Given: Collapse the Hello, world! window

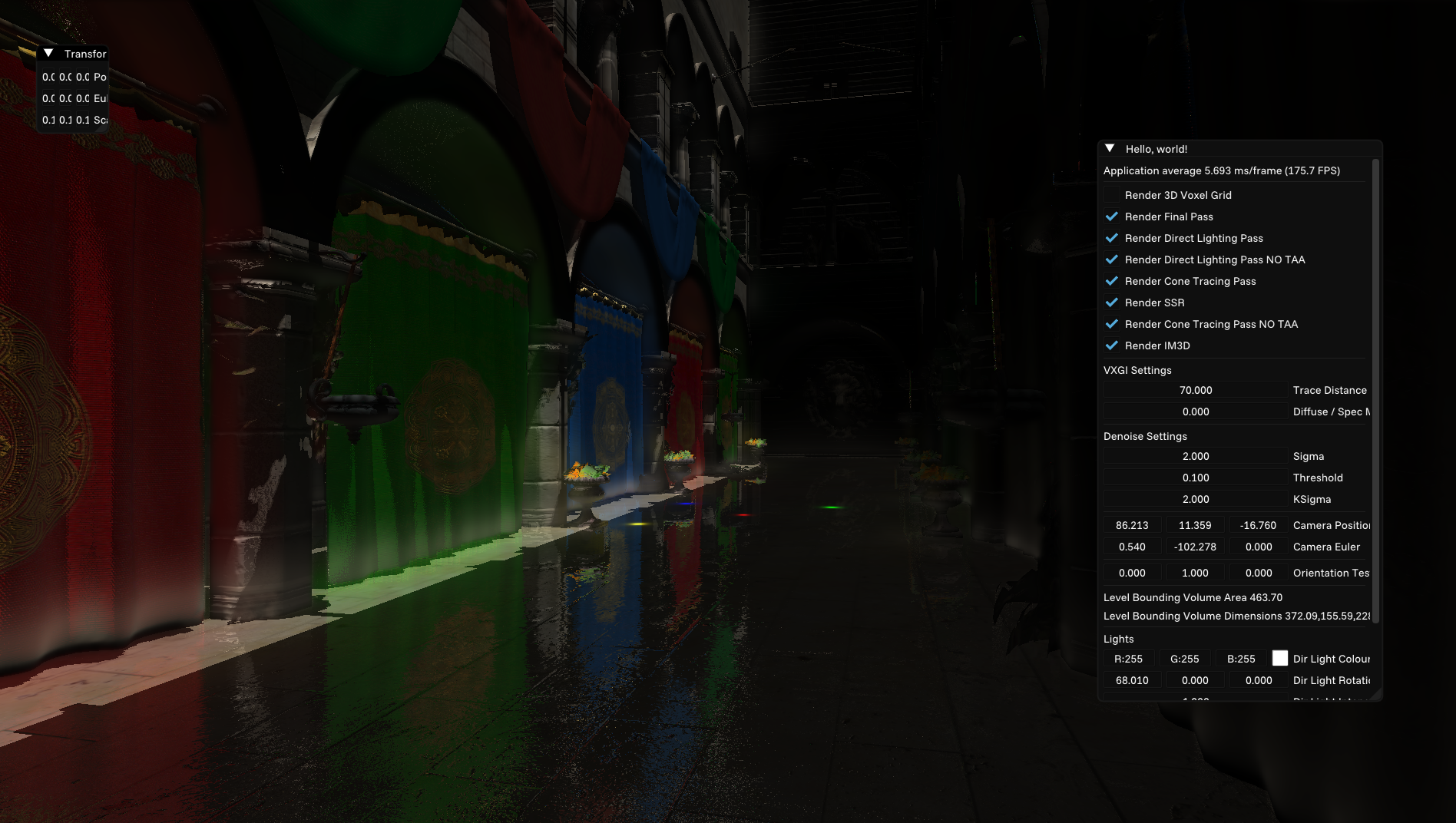Looking at the screenshot, I should [1109, 147].
